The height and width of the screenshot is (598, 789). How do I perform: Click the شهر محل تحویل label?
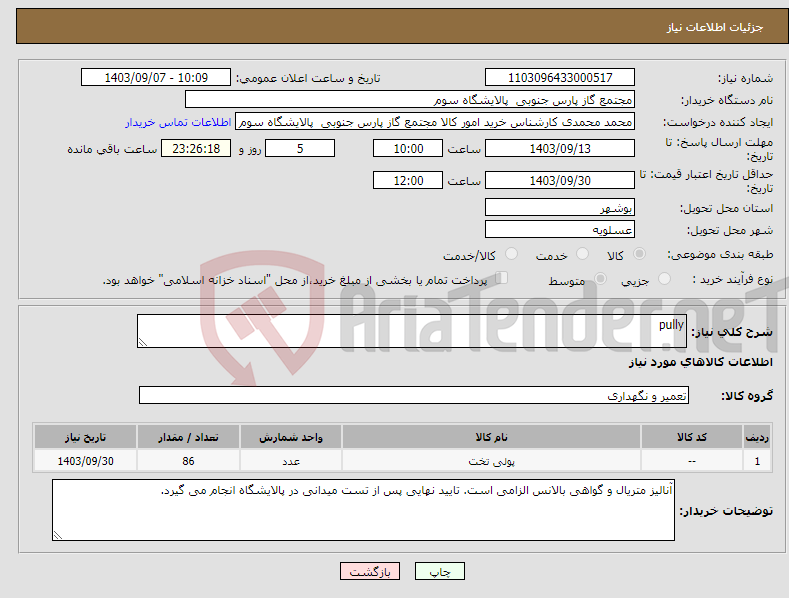point(730,230)
